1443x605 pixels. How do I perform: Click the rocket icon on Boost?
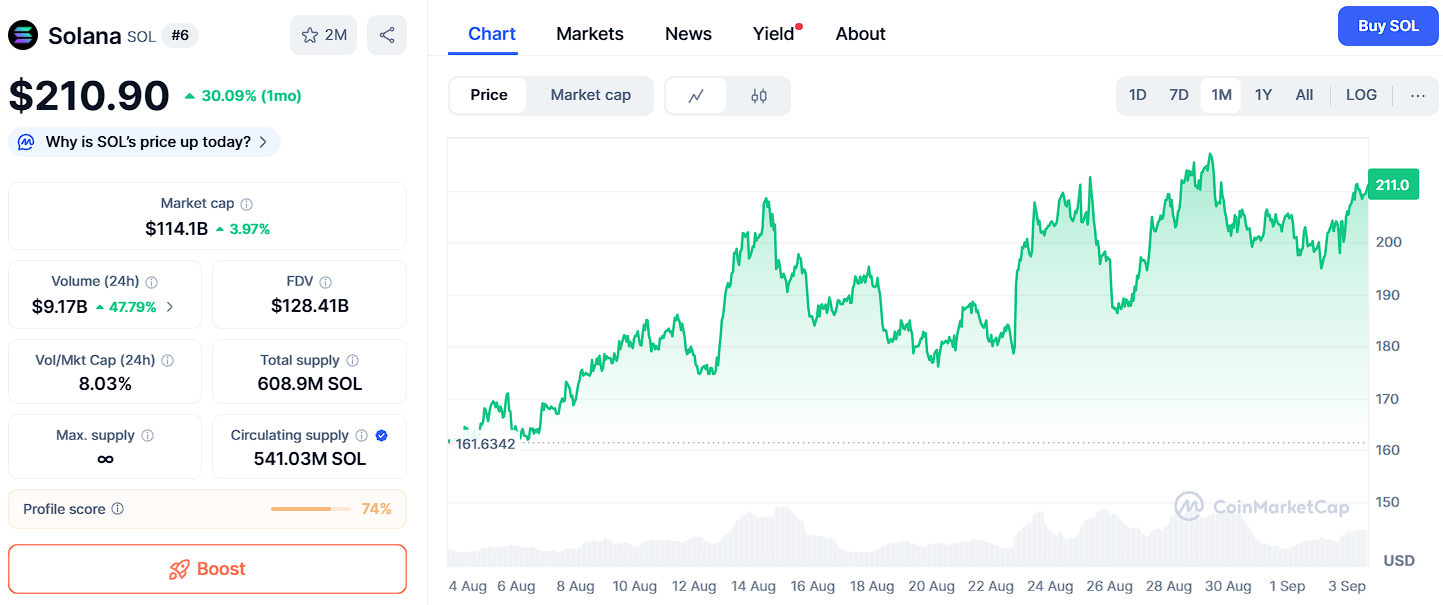179,569
